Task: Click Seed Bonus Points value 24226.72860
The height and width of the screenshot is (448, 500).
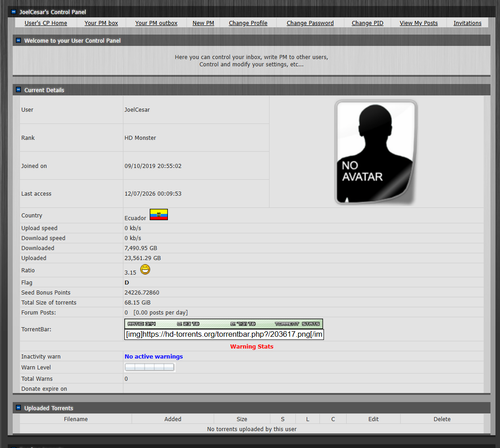Action: coord(142,292)
